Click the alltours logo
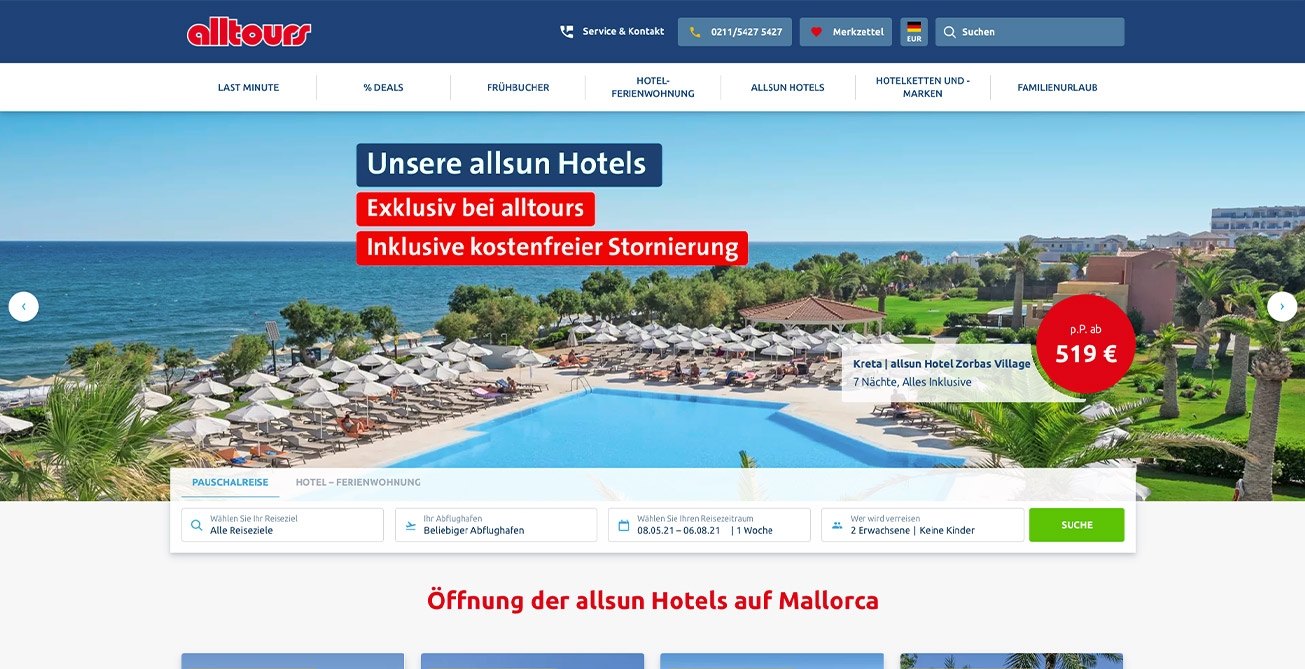Screen dimensions: 1305x669 [249, 33]
